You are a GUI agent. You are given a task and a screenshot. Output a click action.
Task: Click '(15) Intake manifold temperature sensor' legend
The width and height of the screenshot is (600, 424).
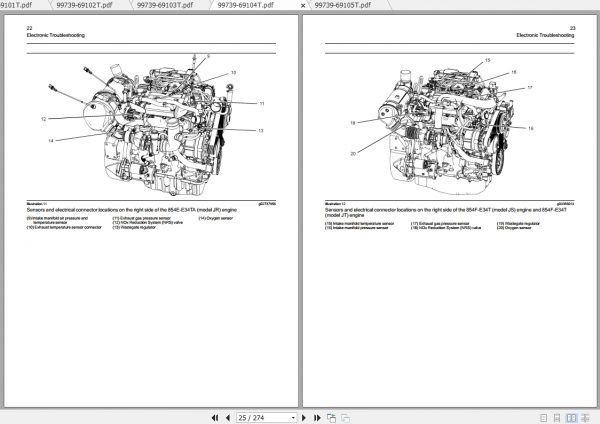tap(360, 223)
